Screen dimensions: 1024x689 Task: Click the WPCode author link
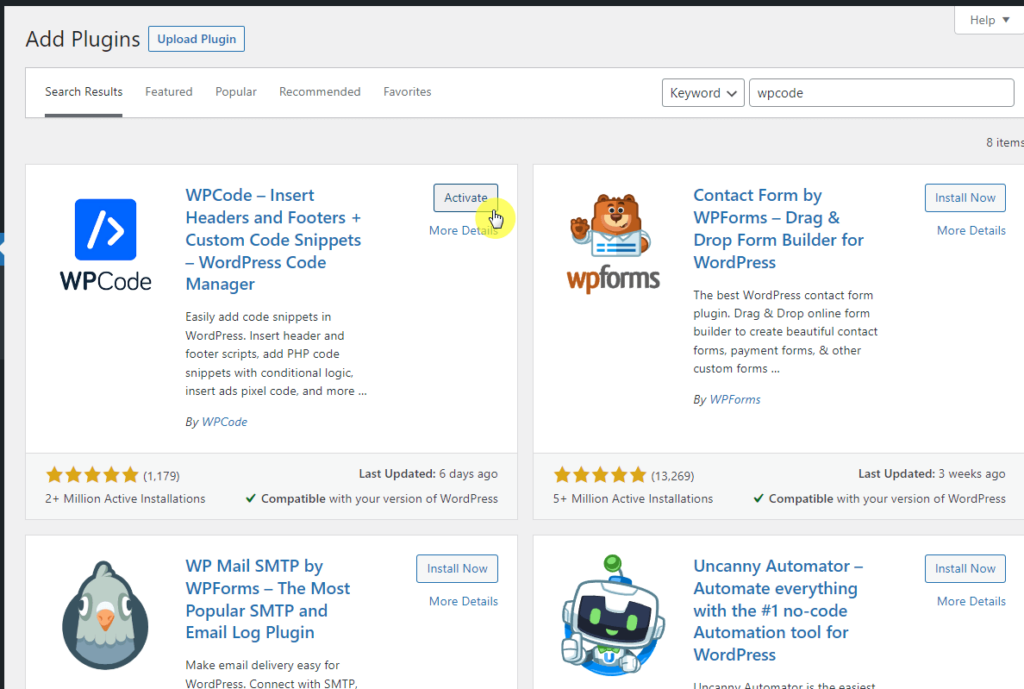tap(225, 422)
